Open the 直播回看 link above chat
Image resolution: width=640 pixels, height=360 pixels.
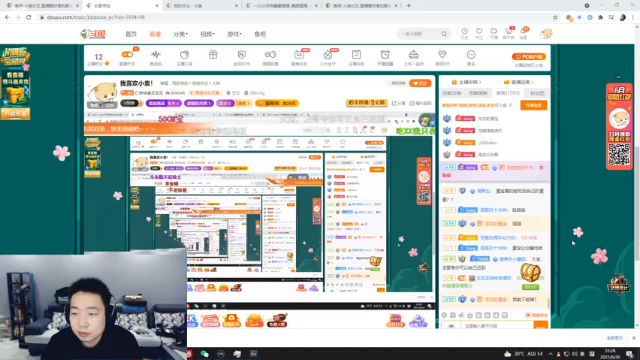519,82
